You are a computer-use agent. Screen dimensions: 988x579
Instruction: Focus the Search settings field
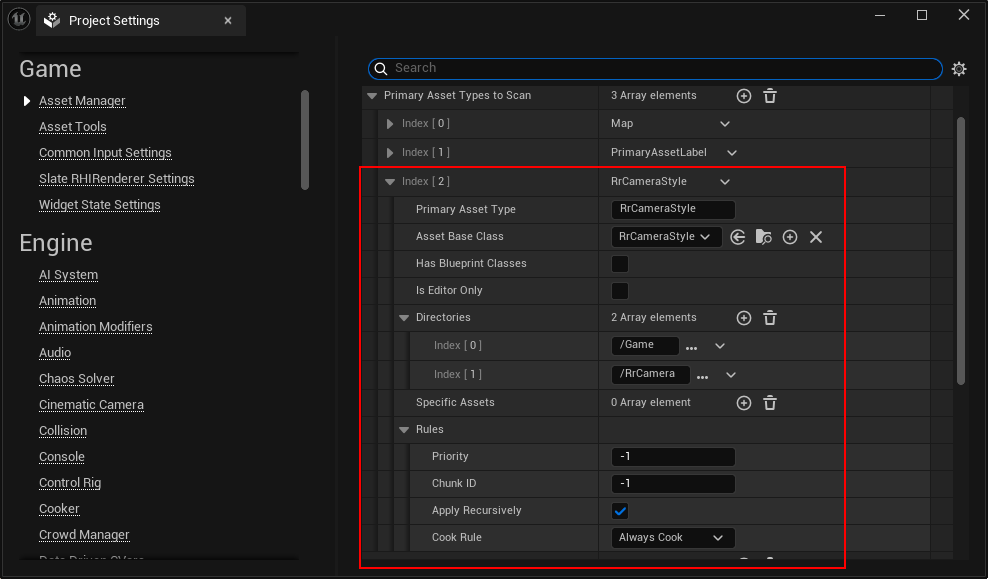pos(655,69)
